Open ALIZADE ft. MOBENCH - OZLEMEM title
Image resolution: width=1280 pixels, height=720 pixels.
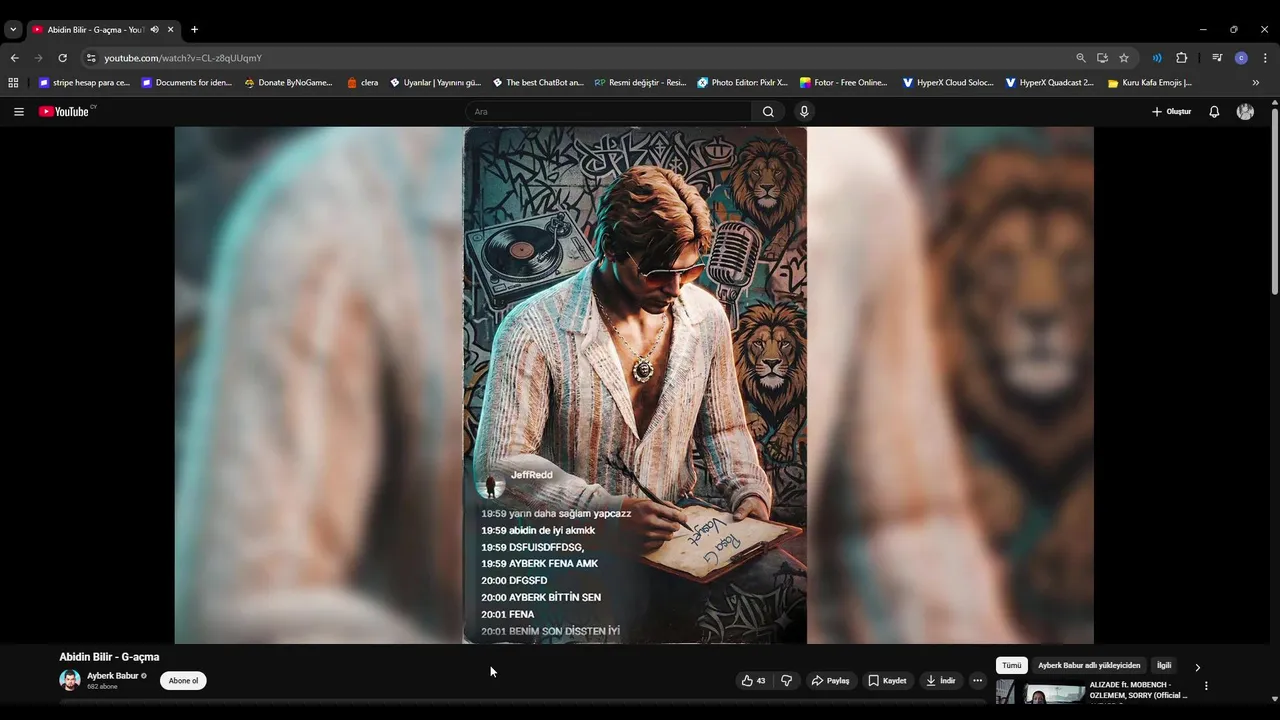pyautogui.click(x=1138, y=690)
